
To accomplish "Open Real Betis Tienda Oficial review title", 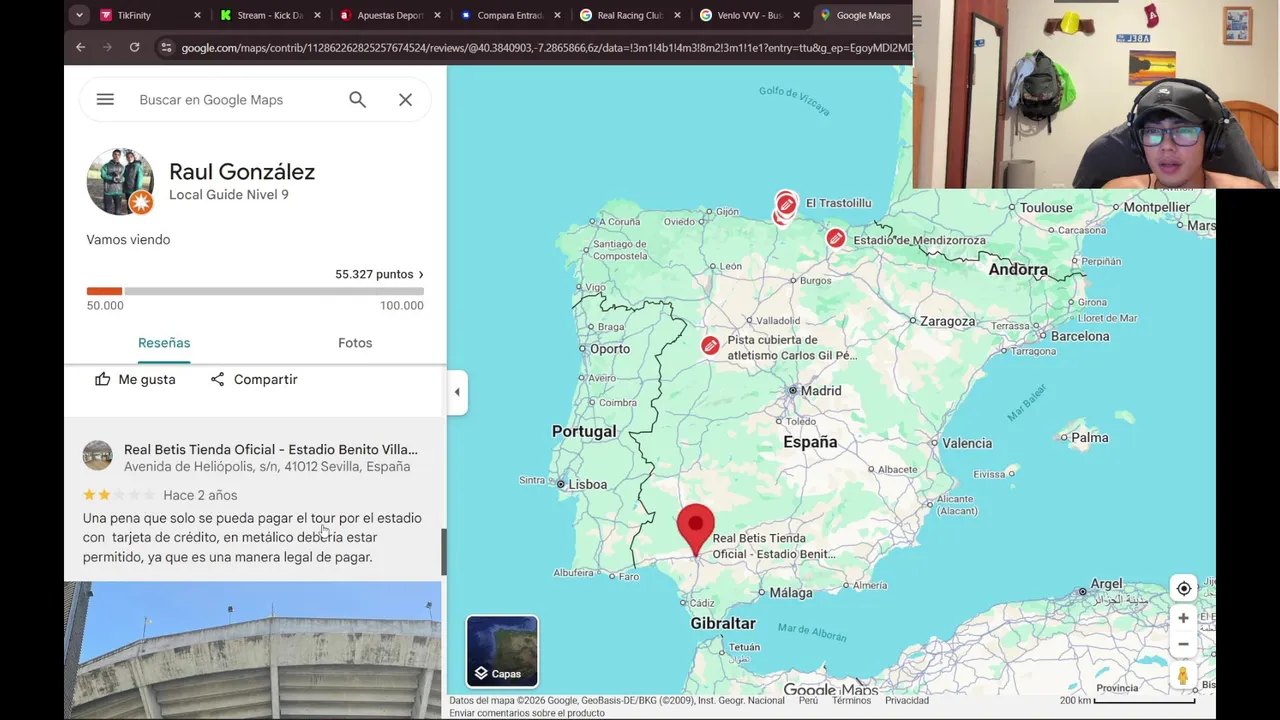I will [x=271, y=449].
